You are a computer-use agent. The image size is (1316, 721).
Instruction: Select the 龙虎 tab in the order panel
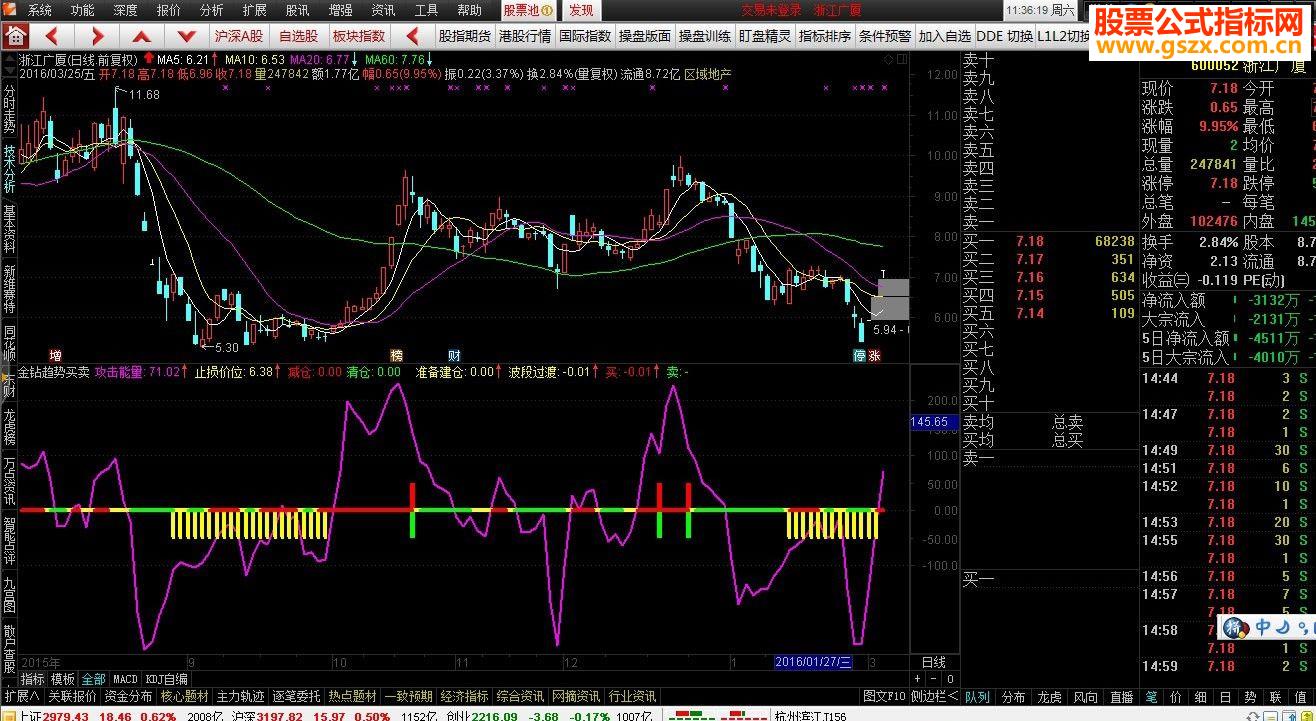(x=1049, y=696)
